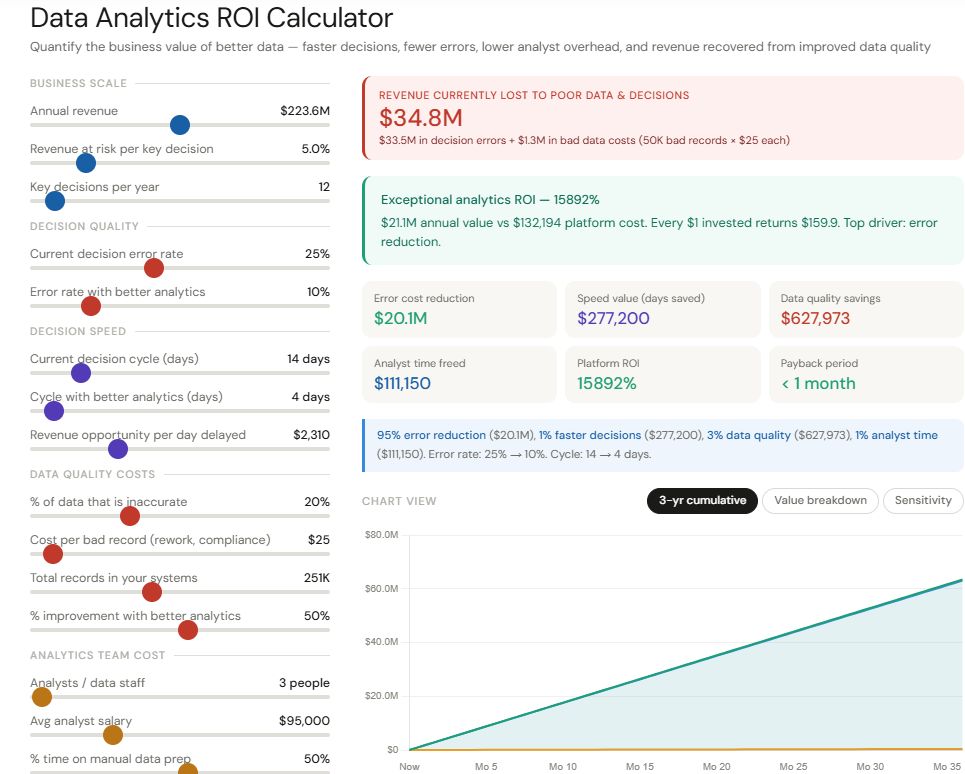Click the % of data that is inaccurate slider handle

[129, 516]
